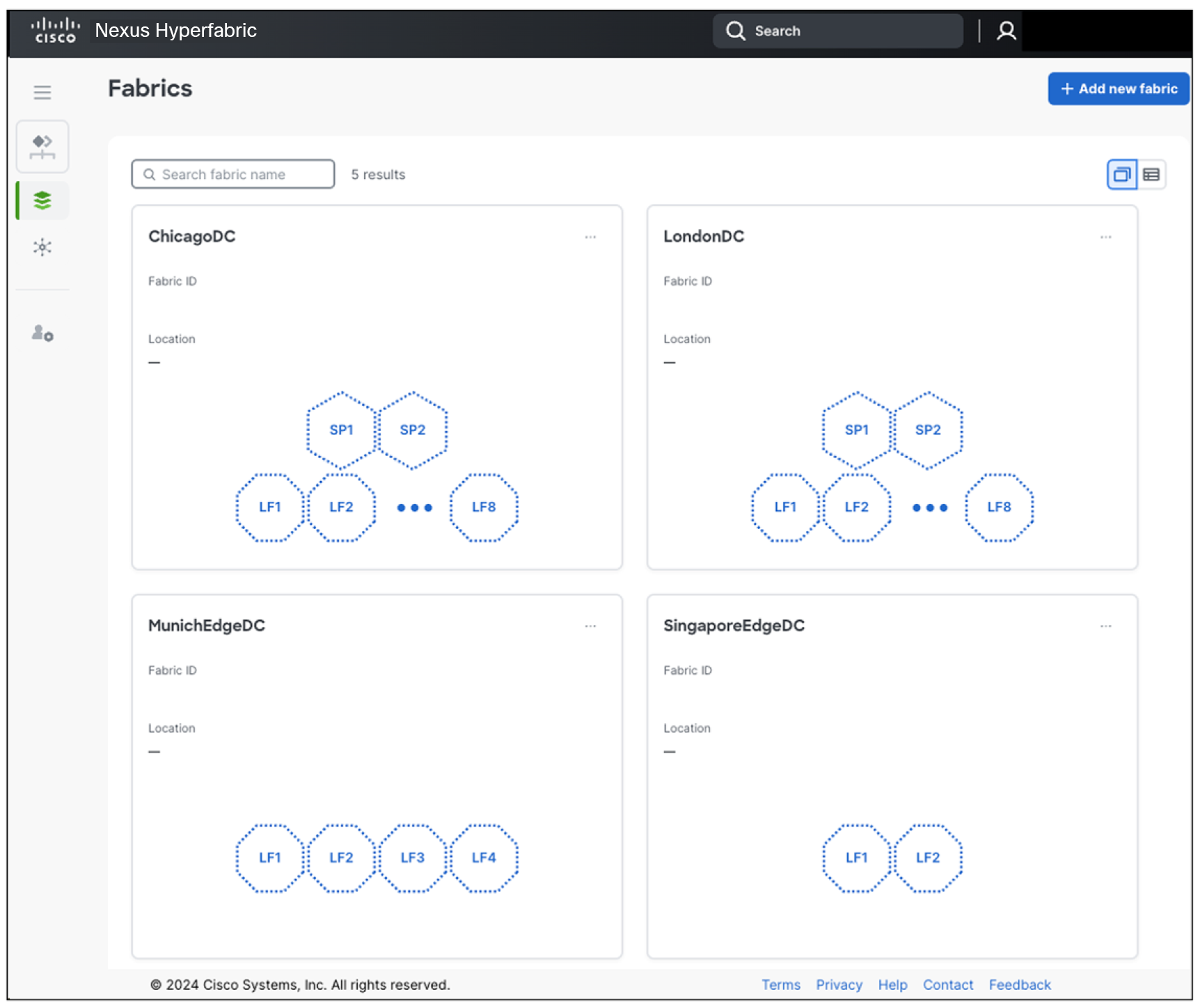The image size is (1200, 1008).
Task: Open LondonDC card options menu
Action: [x=1105, y=237]
